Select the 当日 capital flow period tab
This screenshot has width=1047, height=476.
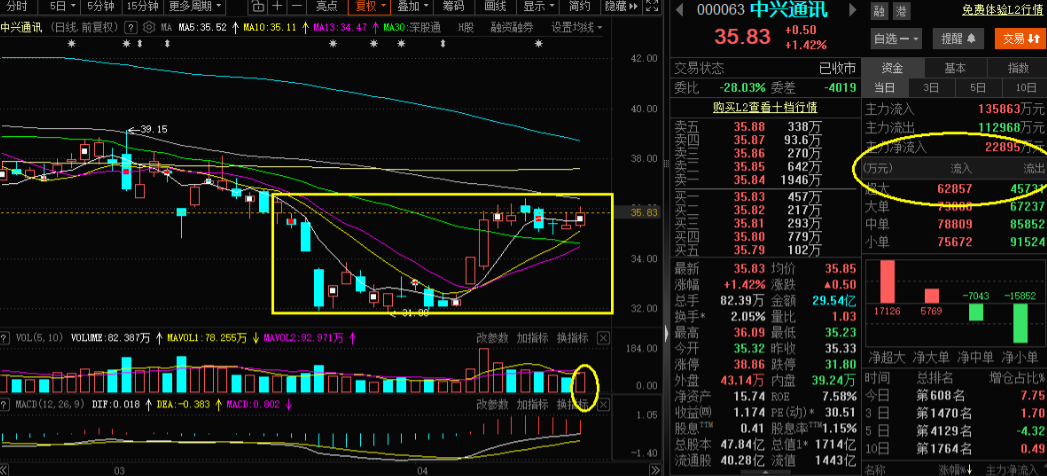(885, 88)
